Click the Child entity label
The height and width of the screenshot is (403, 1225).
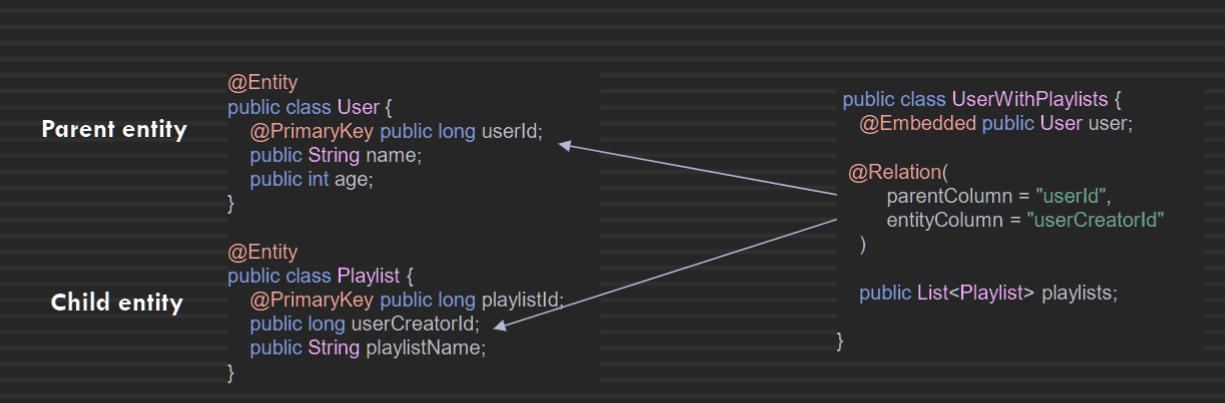[117, 303]
